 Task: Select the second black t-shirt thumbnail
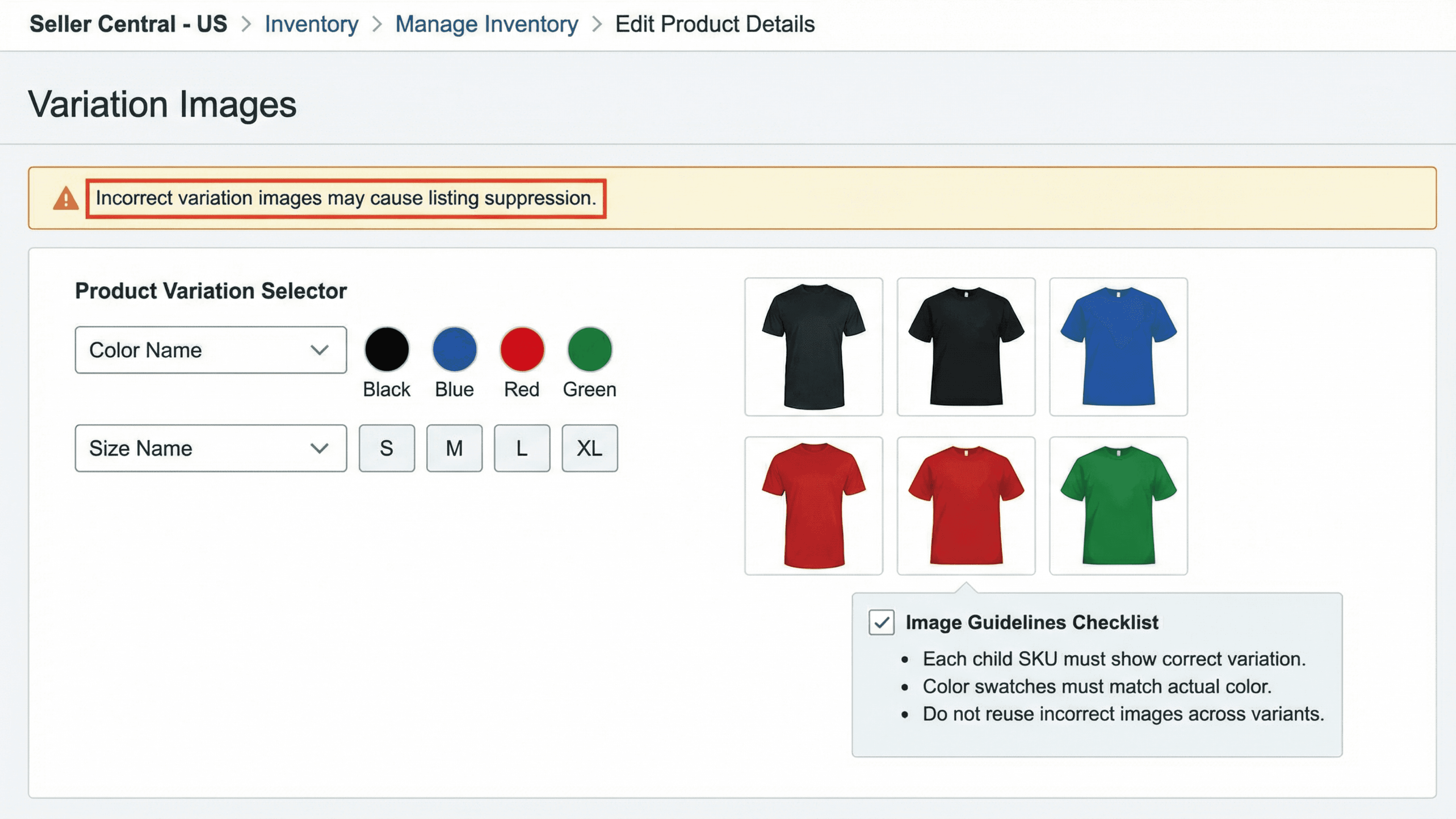tap(966, 347)
